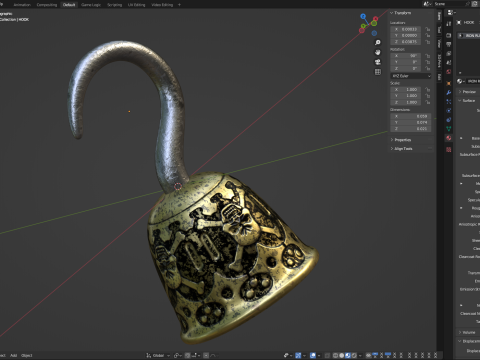
Task: Open the Video Editing workspace tab
Action: [x=162, y=5]
